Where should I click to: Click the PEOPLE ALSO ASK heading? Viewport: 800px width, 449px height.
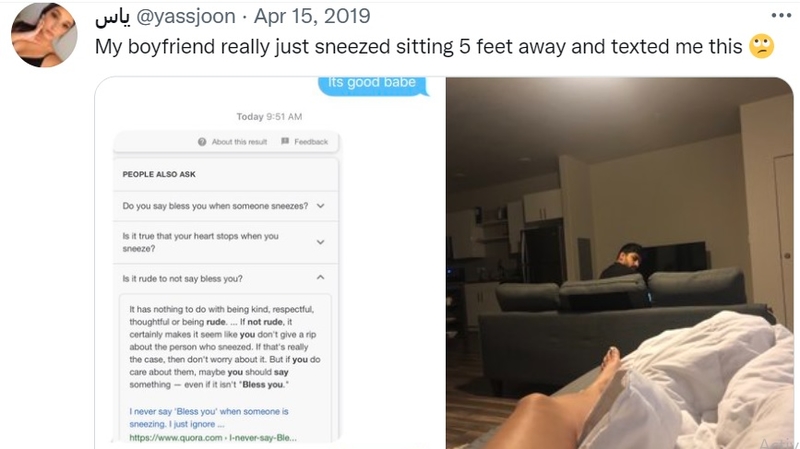tap(159, 174)
